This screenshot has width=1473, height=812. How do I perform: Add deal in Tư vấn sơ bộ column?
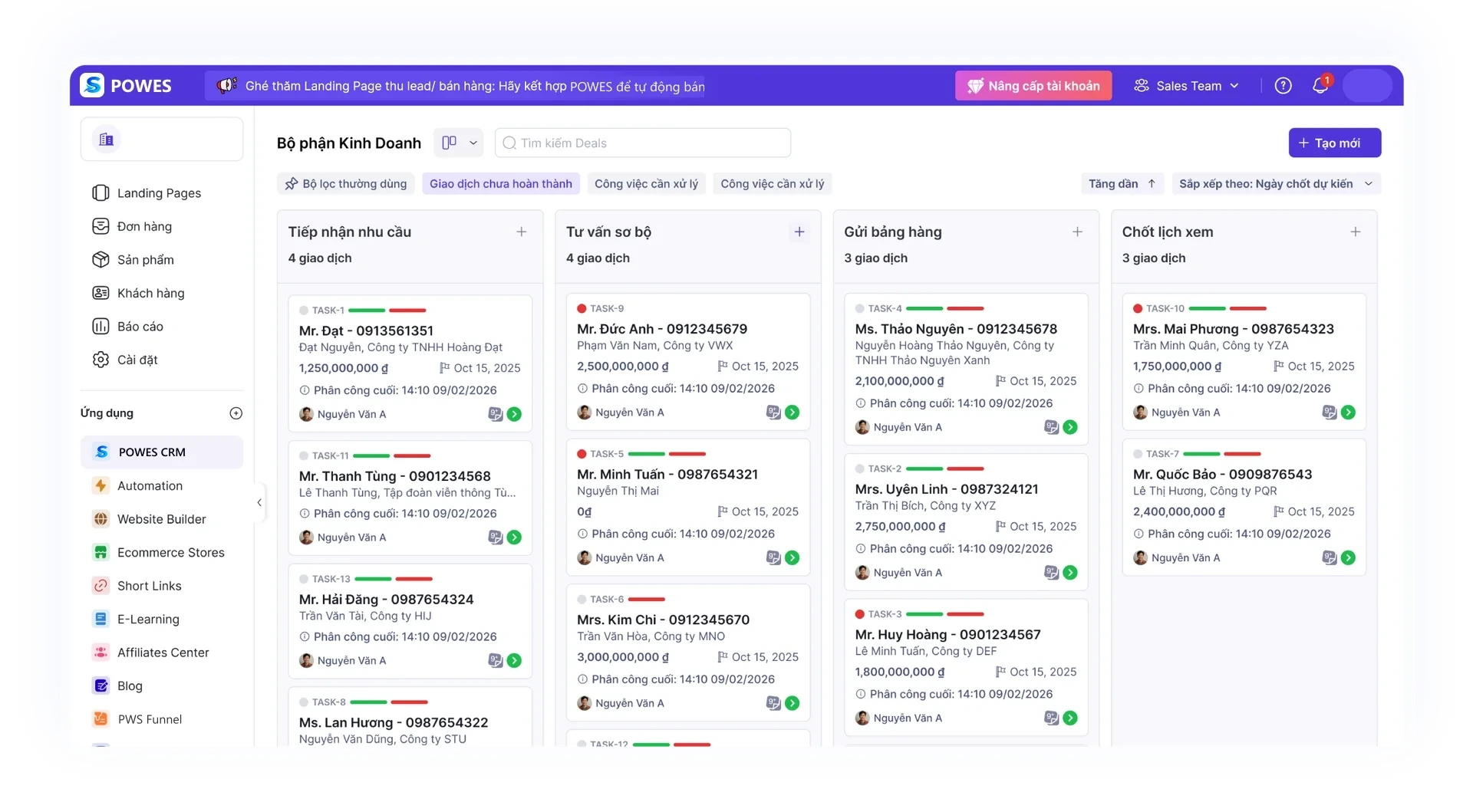click(x=799, y=232)
